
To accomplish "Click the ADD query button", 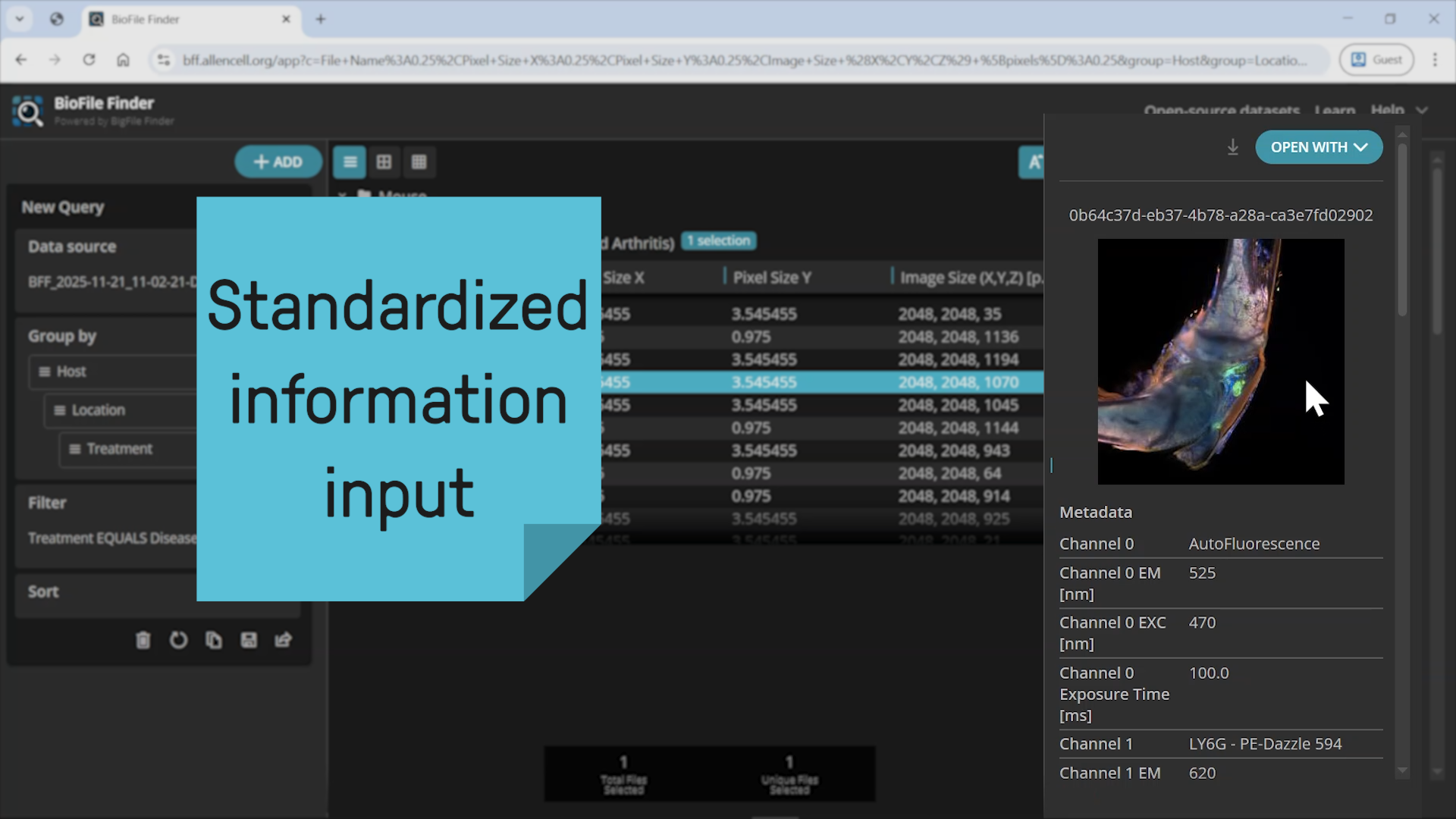I will tap(278, 162).
